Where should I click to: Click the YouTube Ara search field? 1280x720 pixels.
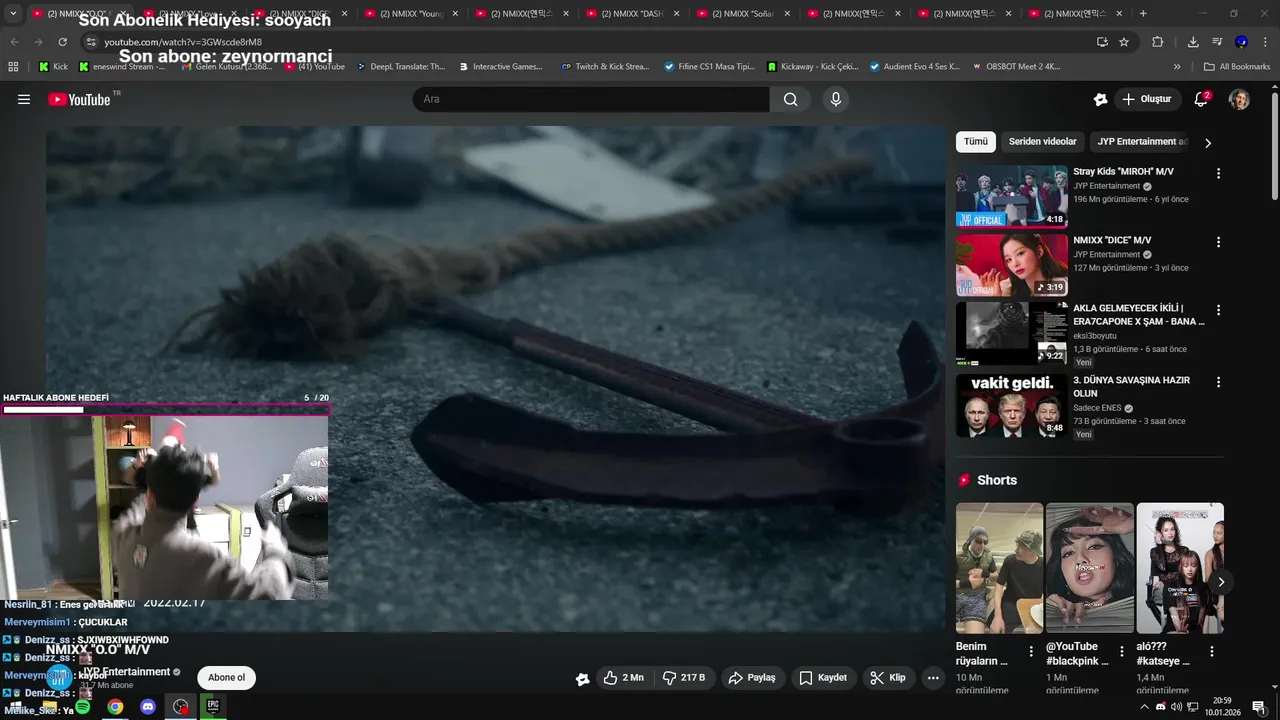pyautogui.click(x=591, y=99)
